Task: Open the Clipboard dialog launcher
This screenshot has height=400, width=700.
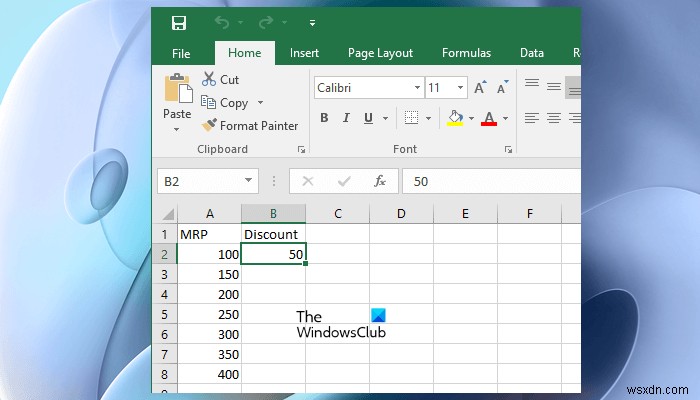Action: click(302, 150)
